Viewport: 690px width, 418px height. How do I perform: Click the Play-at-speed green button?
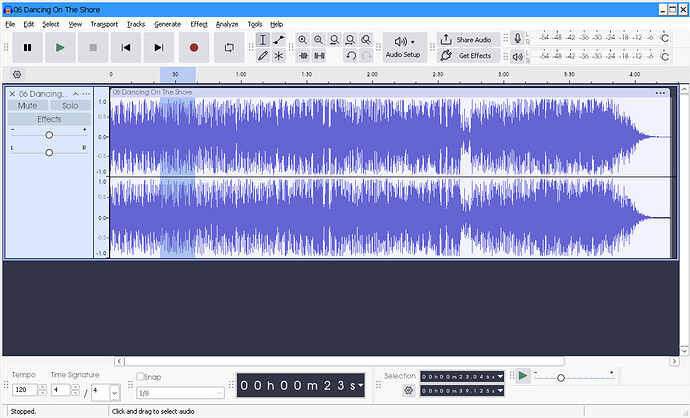tap(523, 376)
